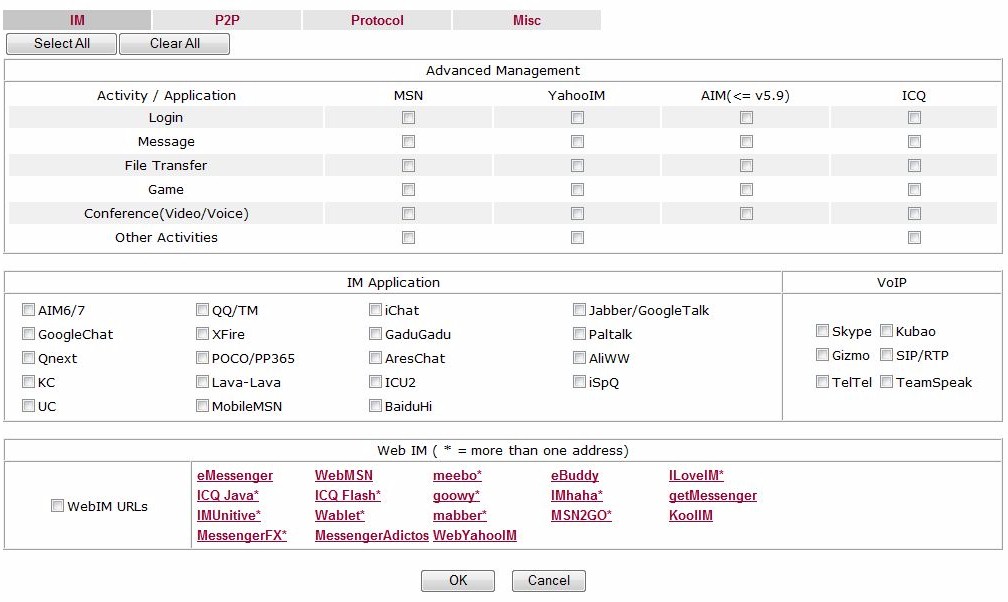Toggle ICQ File Transfer checkbox
Screen dimensions: 1008x602
tap(914, 165)
